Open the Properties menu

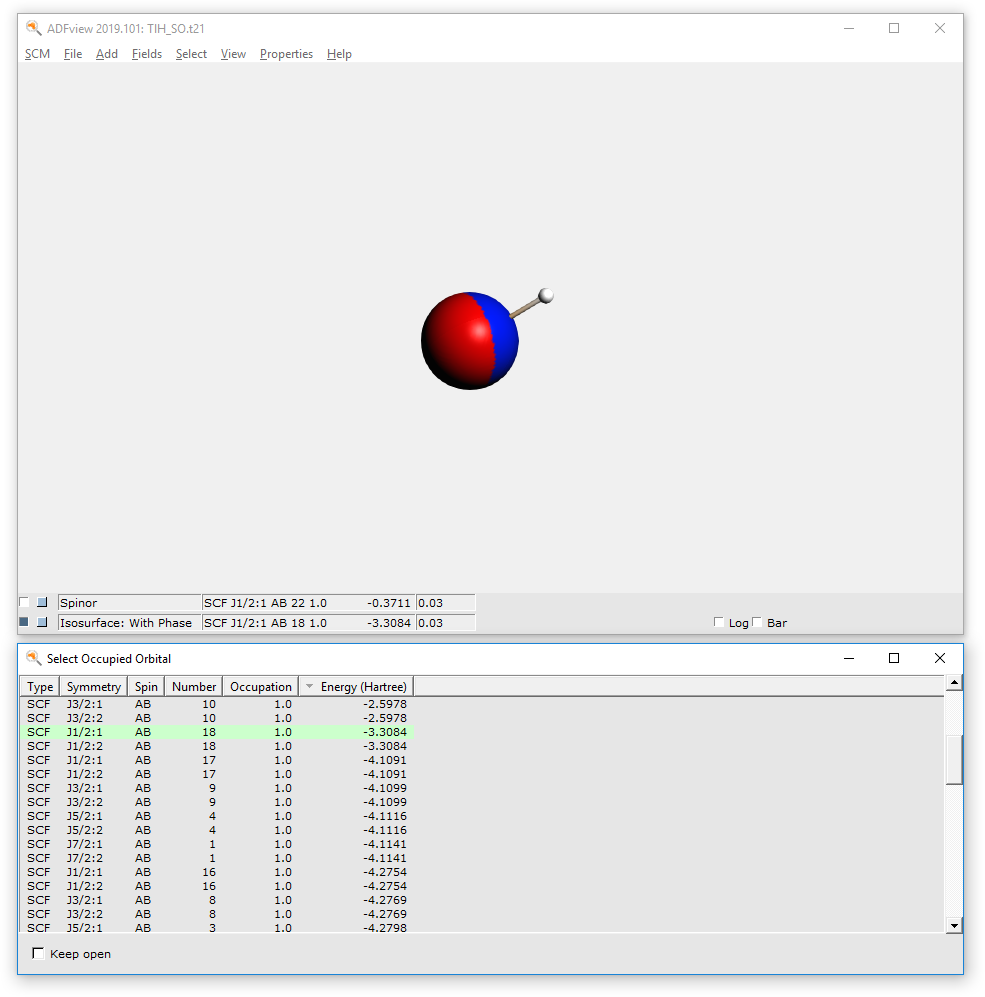click(286, 54)
